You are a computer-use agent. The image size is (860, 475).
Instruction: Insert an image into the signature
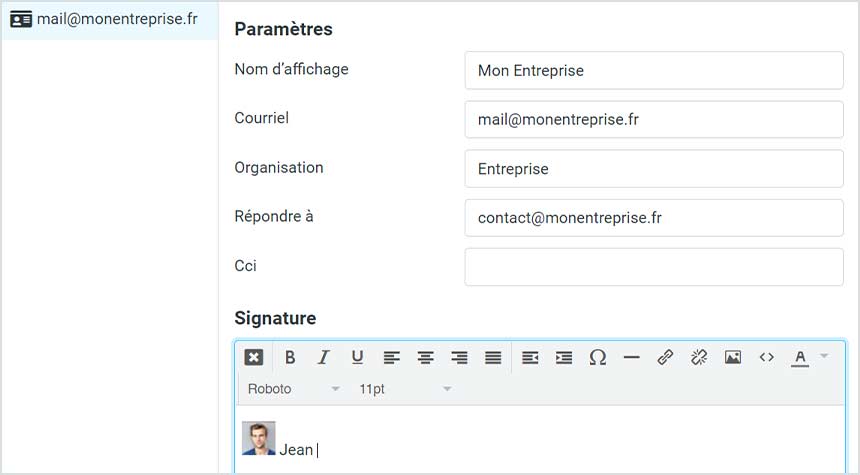[x=733, y=358]
